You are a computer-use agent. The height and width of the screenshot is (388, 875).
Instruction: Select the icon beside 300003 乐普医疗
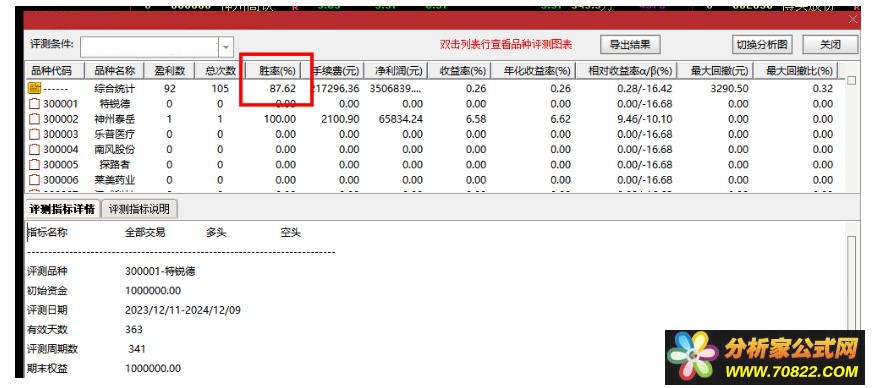point(35,134)
